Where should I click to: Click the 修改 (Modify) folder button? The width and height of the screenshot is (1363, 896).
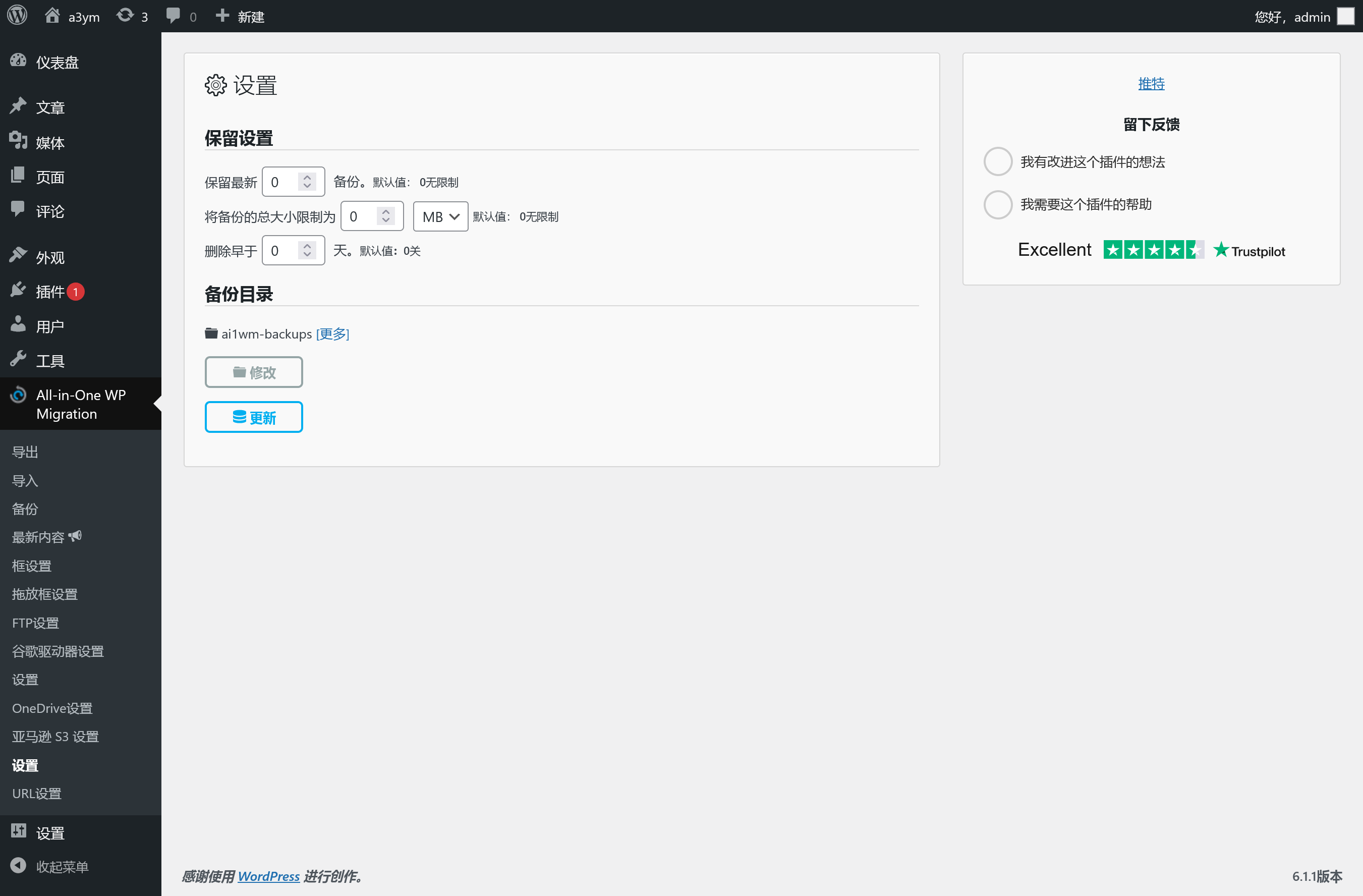(x=254, y=372)
